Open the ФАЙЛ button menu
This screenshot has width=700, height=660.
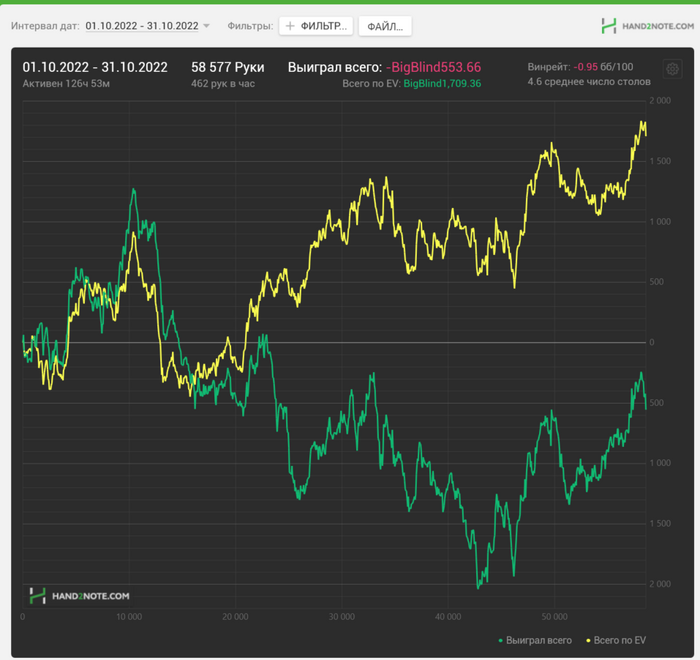384,26
